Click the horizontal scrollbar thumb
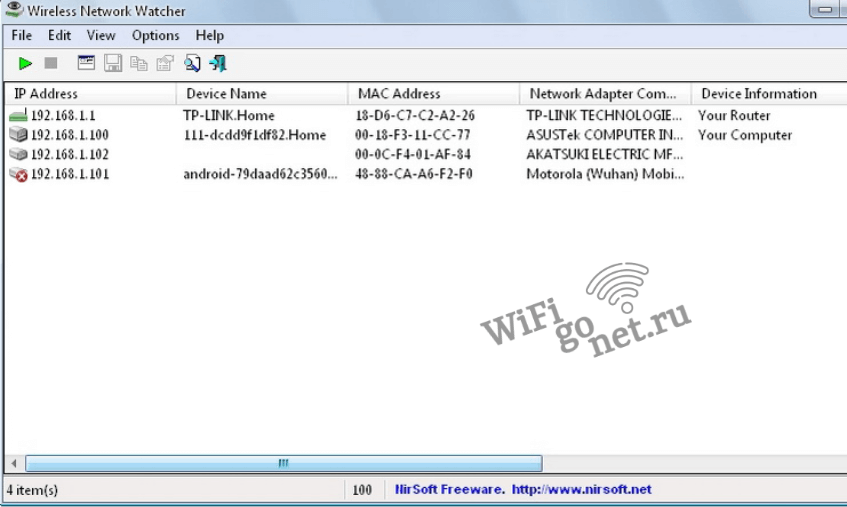 coord(283,464)
